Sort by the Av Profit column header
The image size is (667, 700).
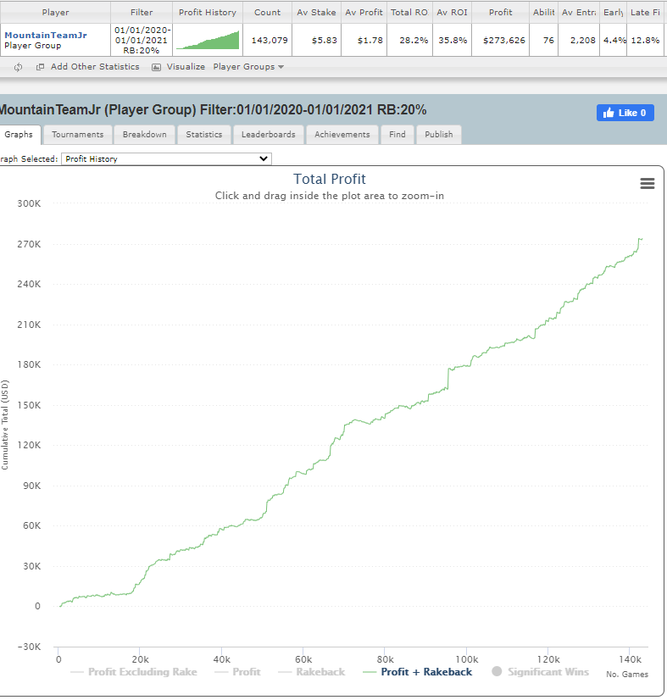(364, 12)
